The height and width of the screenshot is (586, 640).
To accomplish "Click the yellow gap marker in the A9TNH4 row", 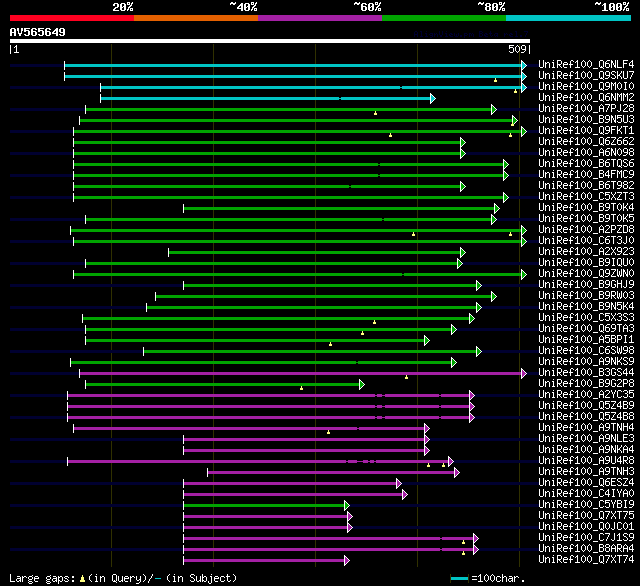I will point(329,432).
